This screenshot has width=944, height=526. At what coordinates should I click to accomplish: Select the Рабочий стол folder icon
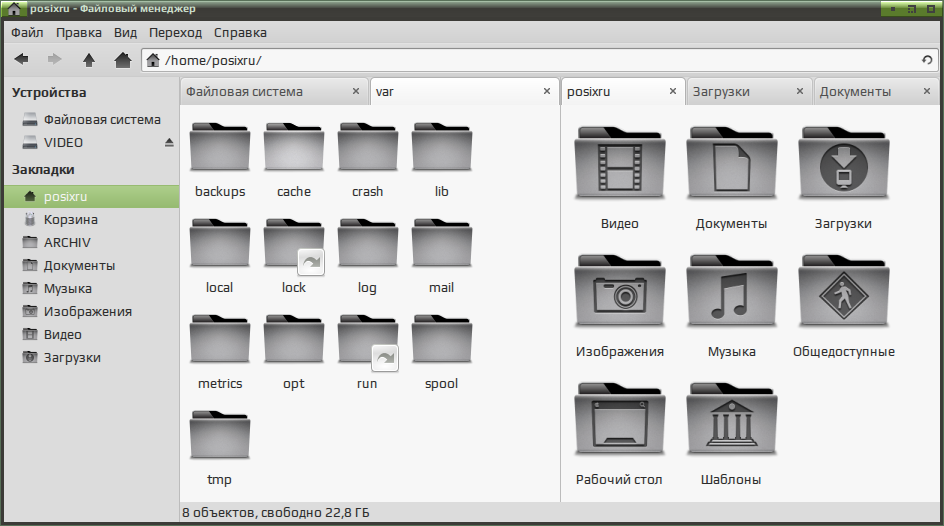620,419
